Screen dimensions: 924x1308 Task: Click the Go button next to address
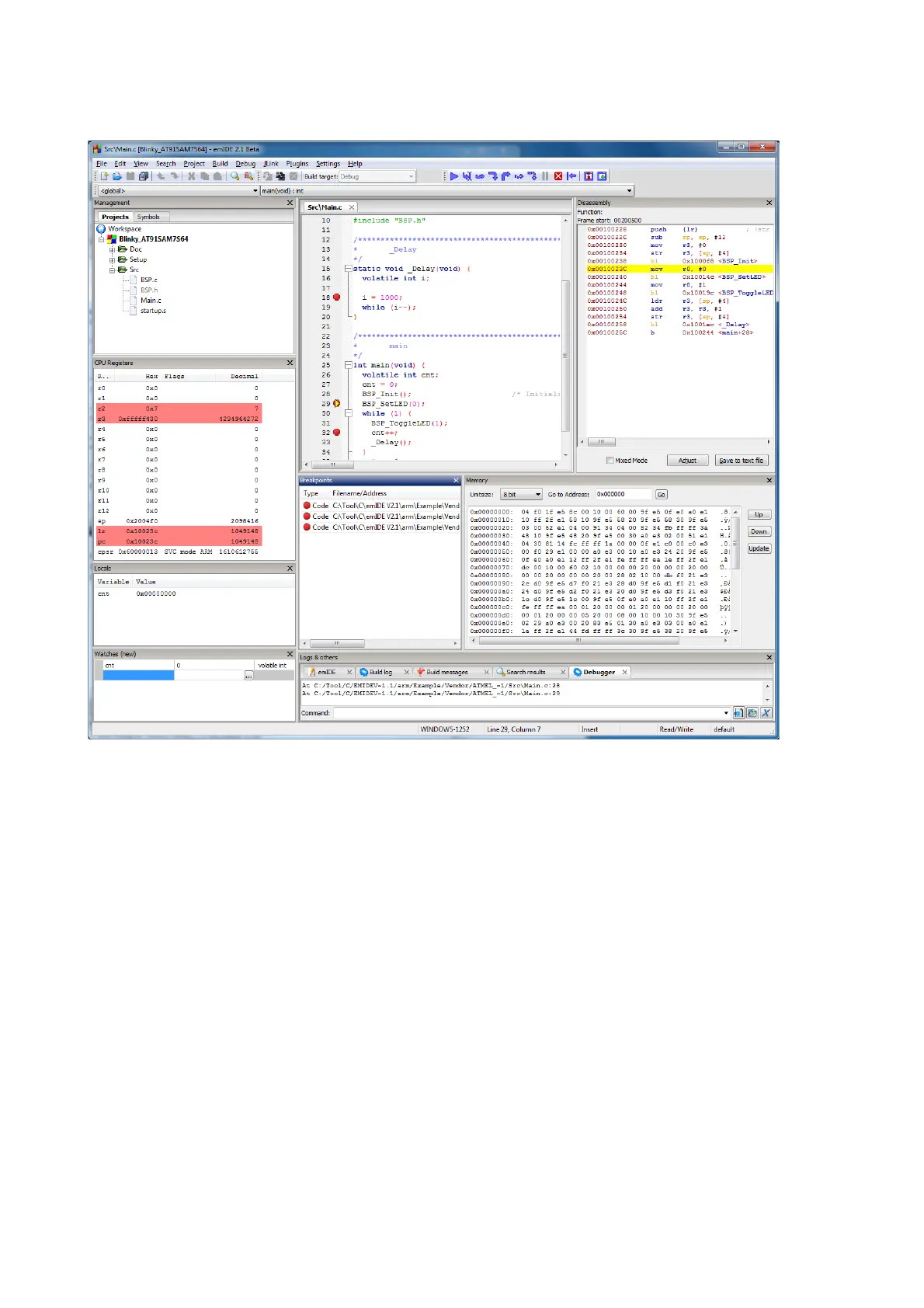[662, 494]
